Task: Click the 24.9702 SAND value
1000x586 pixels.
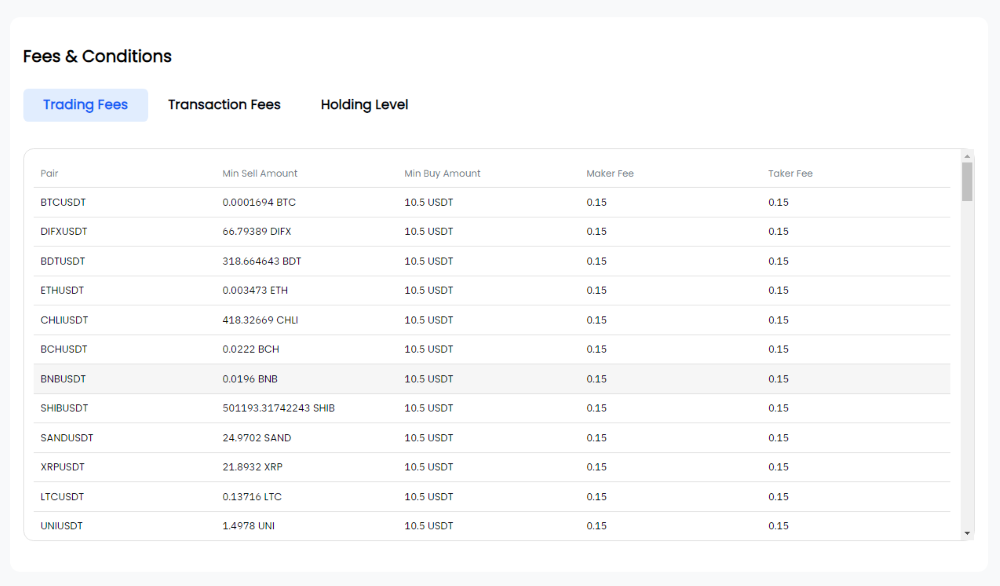Action: pyautogui.click(x=256, y=438)
